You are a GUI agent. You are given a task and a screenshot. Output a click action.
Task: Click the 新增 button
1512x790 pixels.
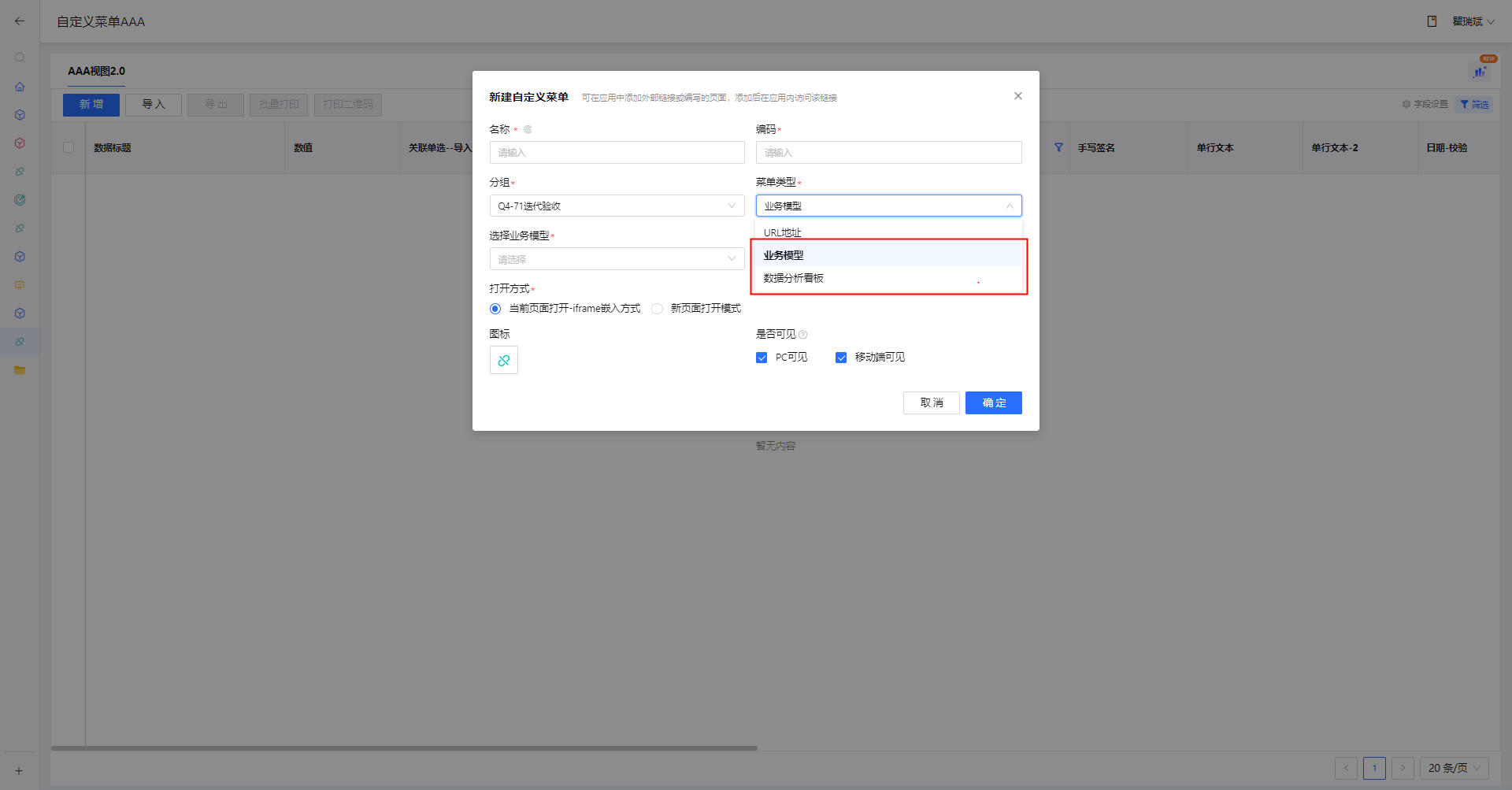coord(91,105)
